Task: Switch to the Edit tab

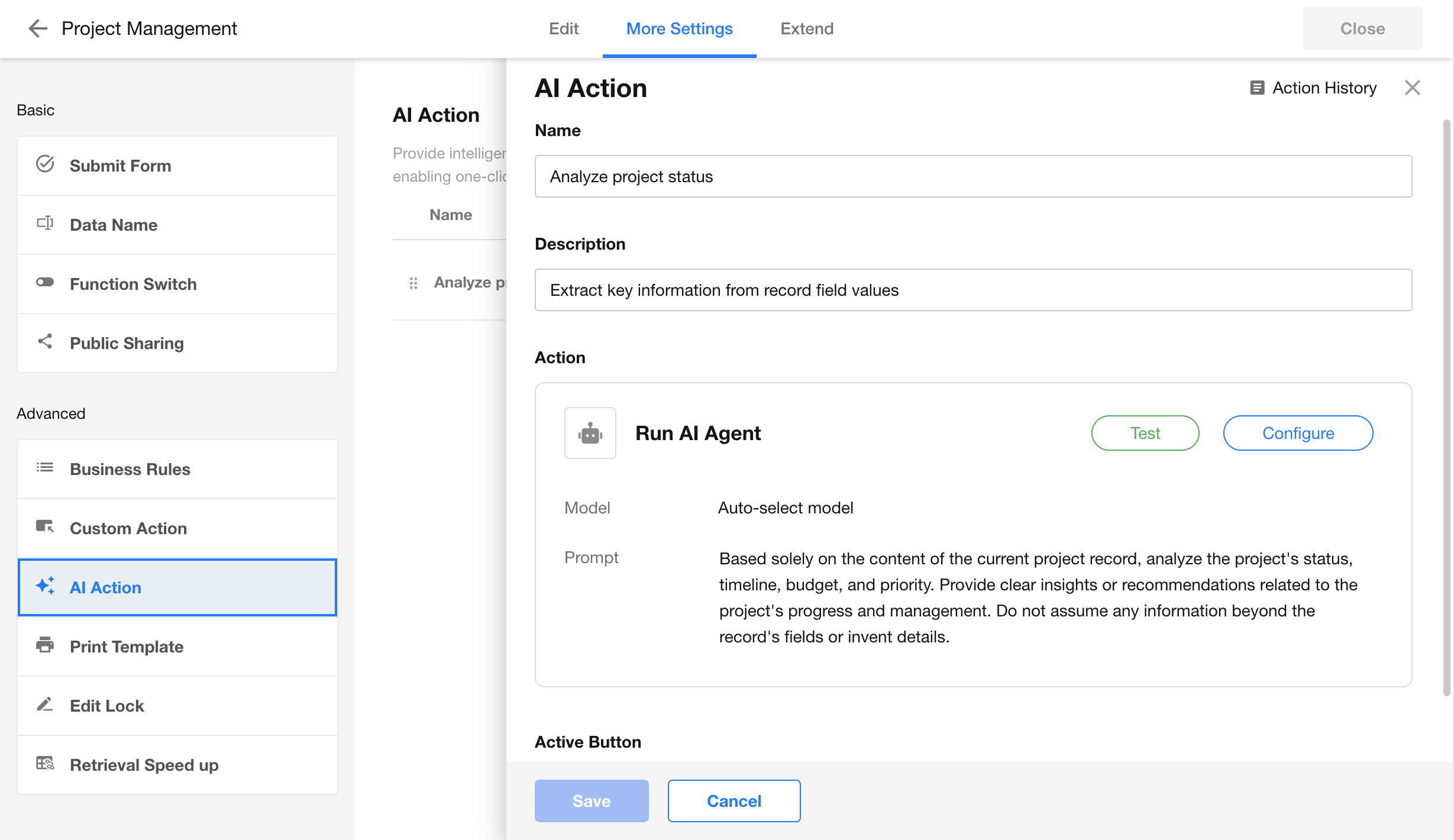Action: (563, 28)
